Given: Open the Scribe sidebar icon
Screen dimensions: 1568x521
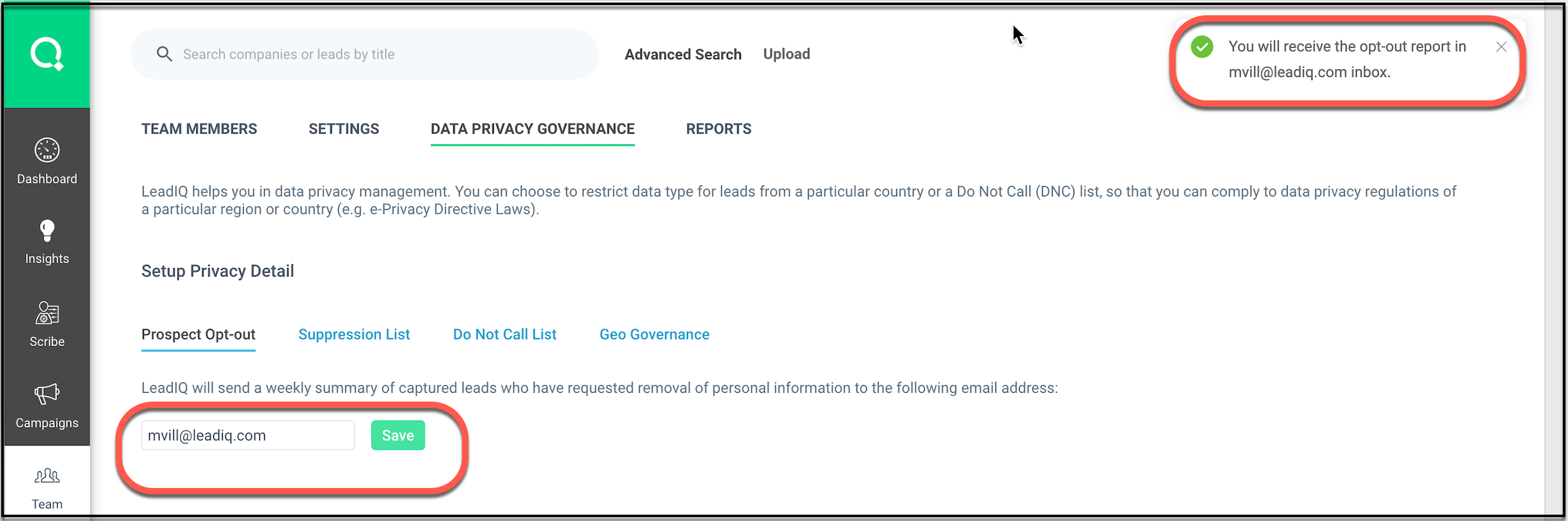Looking at the screenshot, I should tap(47, 313).
